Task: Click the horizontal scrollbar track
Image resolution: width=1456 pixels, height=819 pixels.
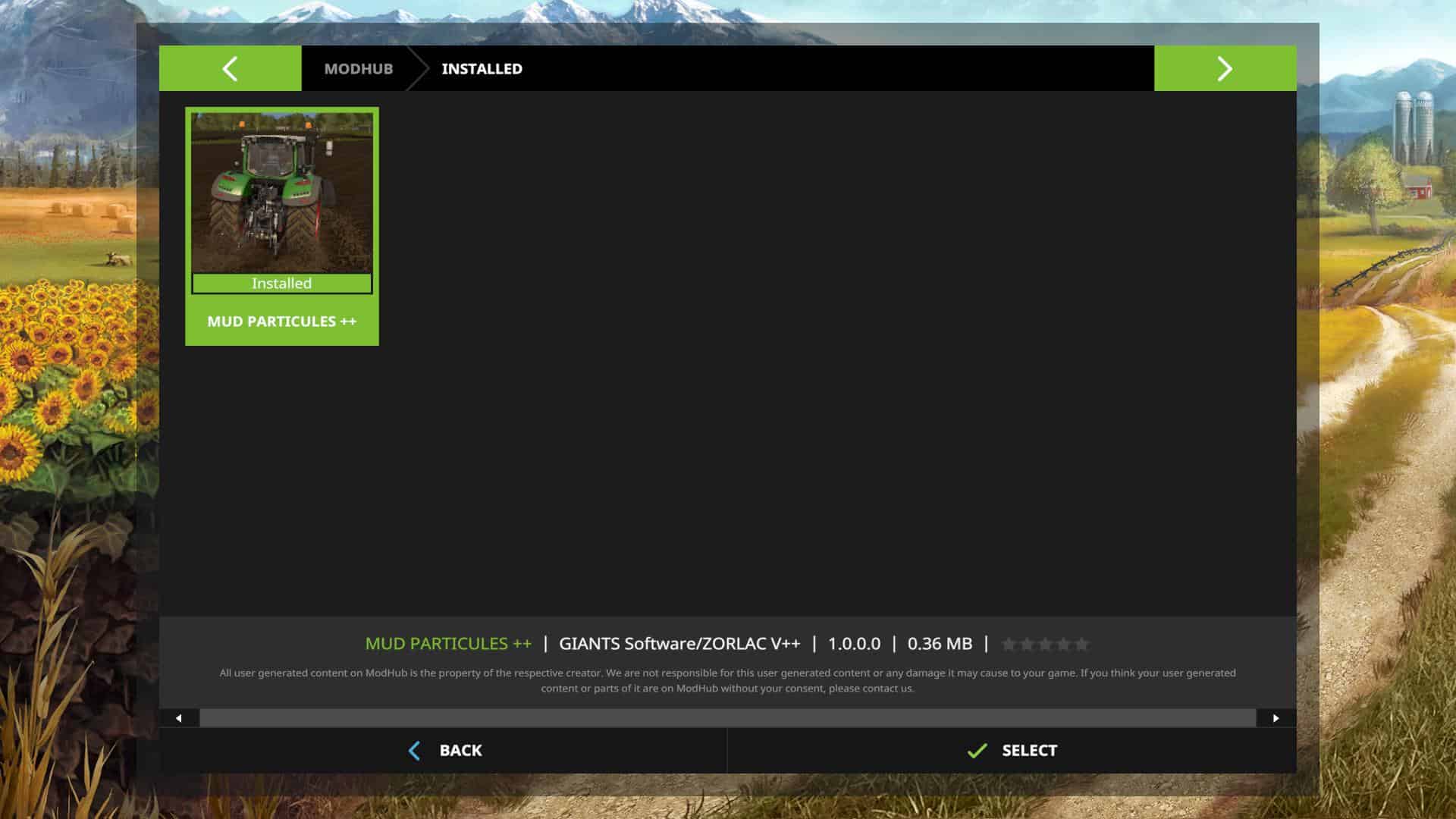Action: (x=727, y=718)
